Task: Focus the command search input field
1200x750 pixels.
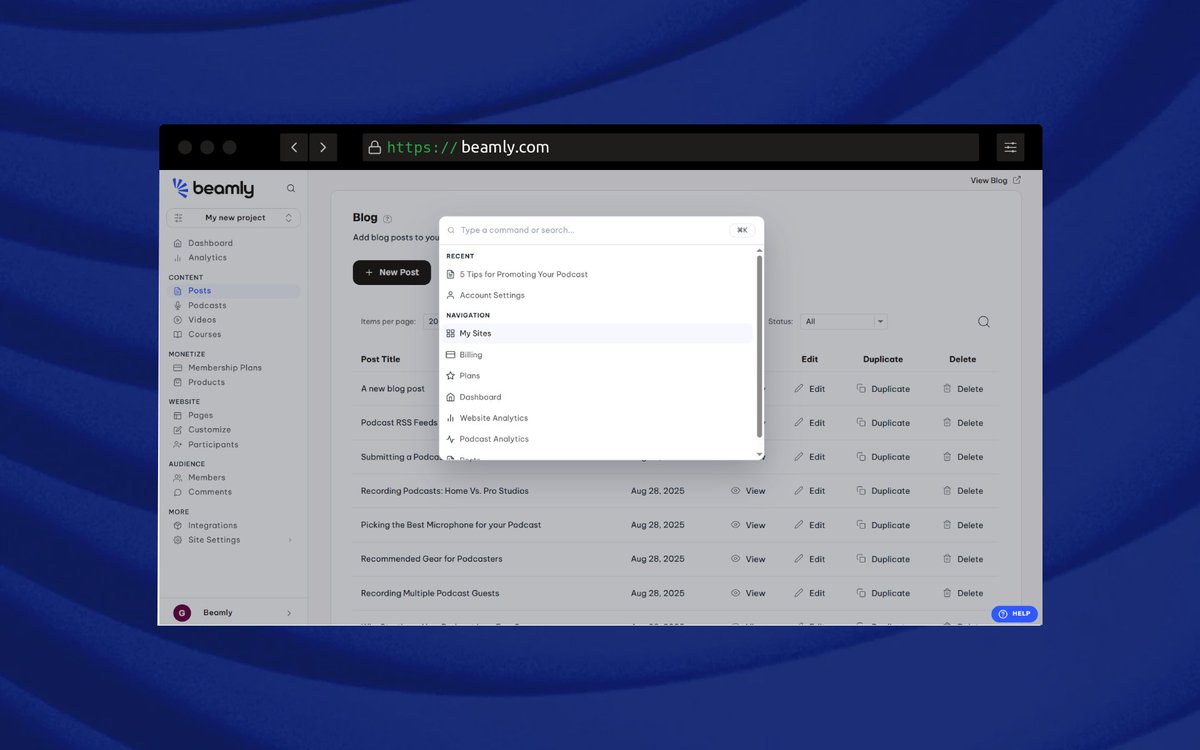Action: click(x=592, y=230)
